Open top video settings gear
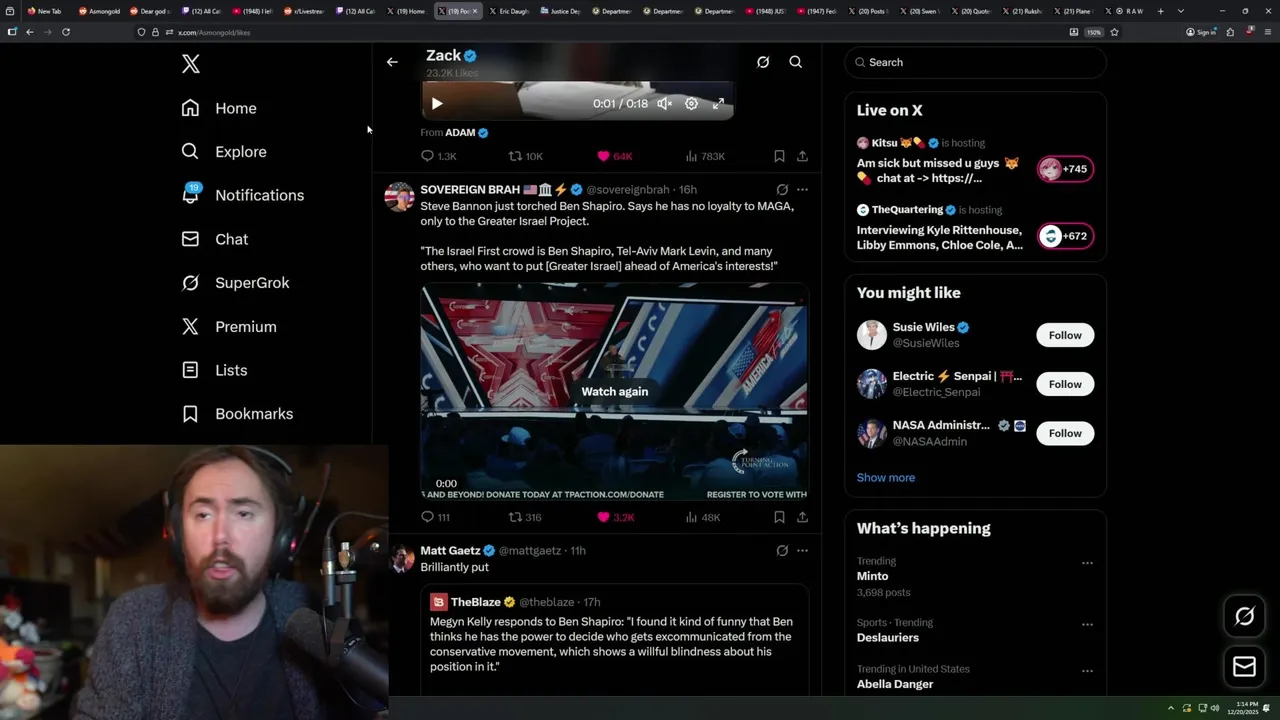The width and height of the screenshot is (1280, 720). pos(691,104)
